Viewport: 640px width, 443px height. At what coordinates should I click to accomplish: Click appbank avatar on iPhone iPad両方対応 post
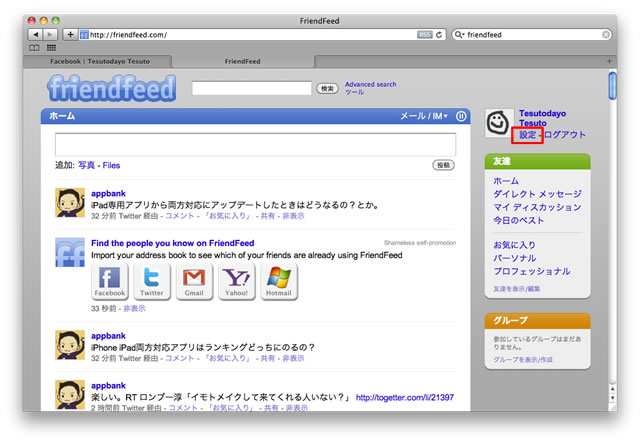point(70,345)
